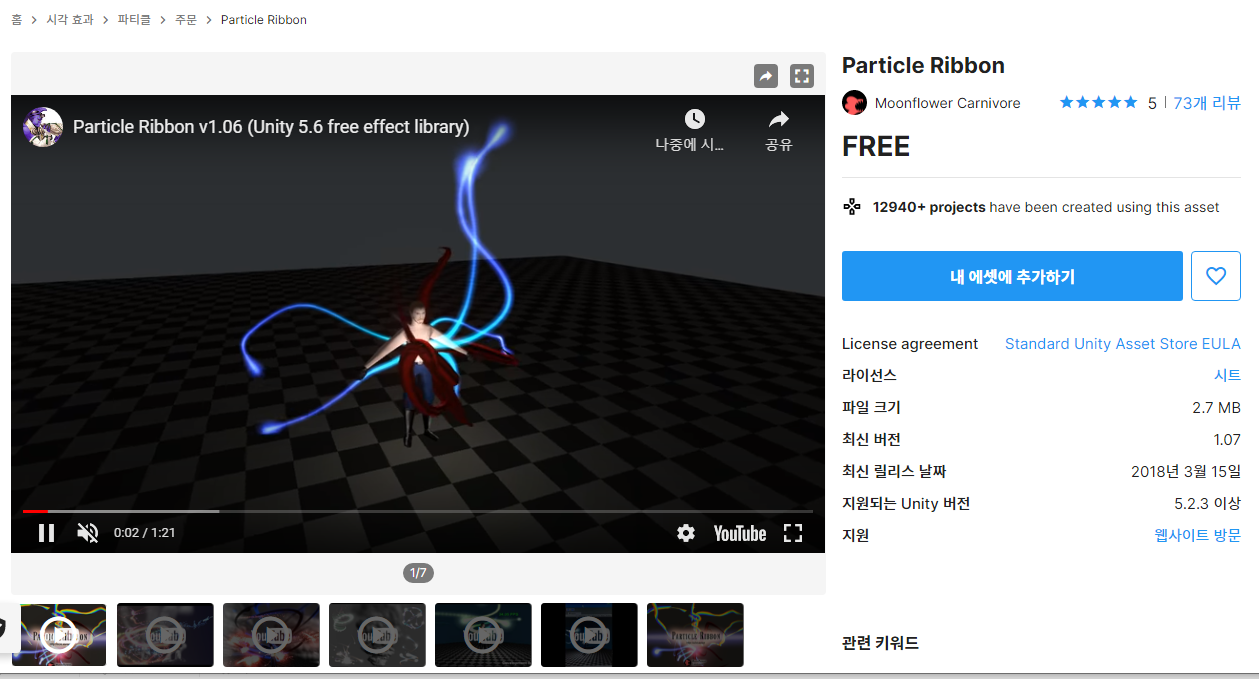Image resolution: width=1259 pixels, height=679 pixels.
Task: Click the YouTube logo in the player
Action: pyautogui.click(x=740, y=533)
